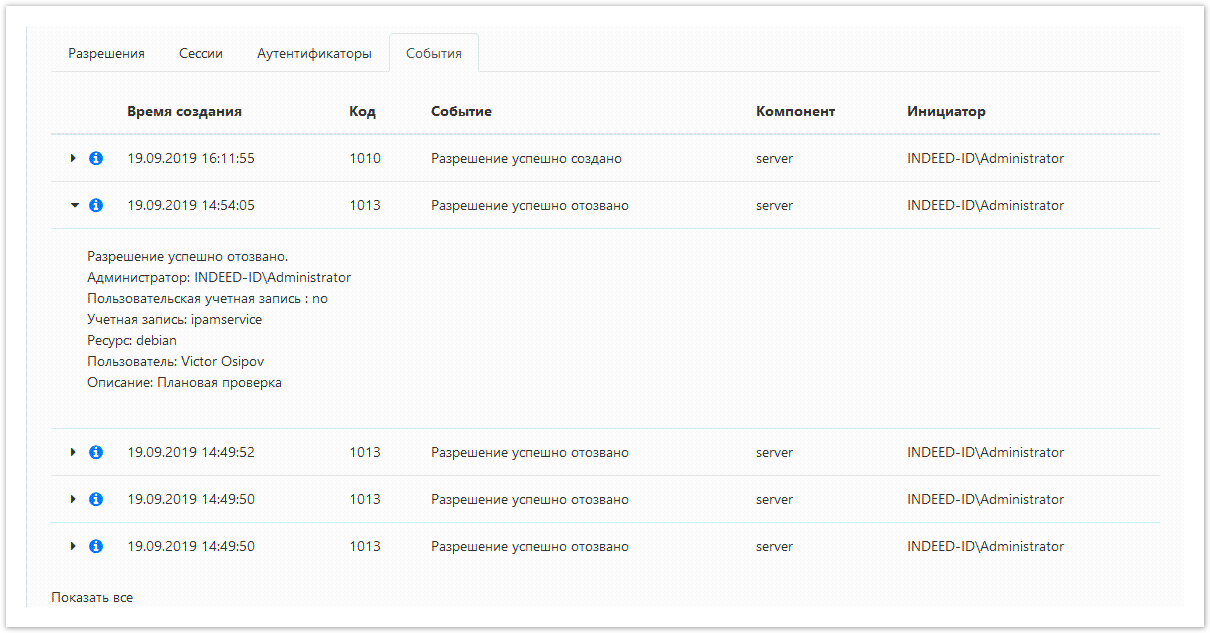This screenshot has width=1210, height=633.
Task: Expand the second-to-last event row arrow
Action: click(73, 499)
